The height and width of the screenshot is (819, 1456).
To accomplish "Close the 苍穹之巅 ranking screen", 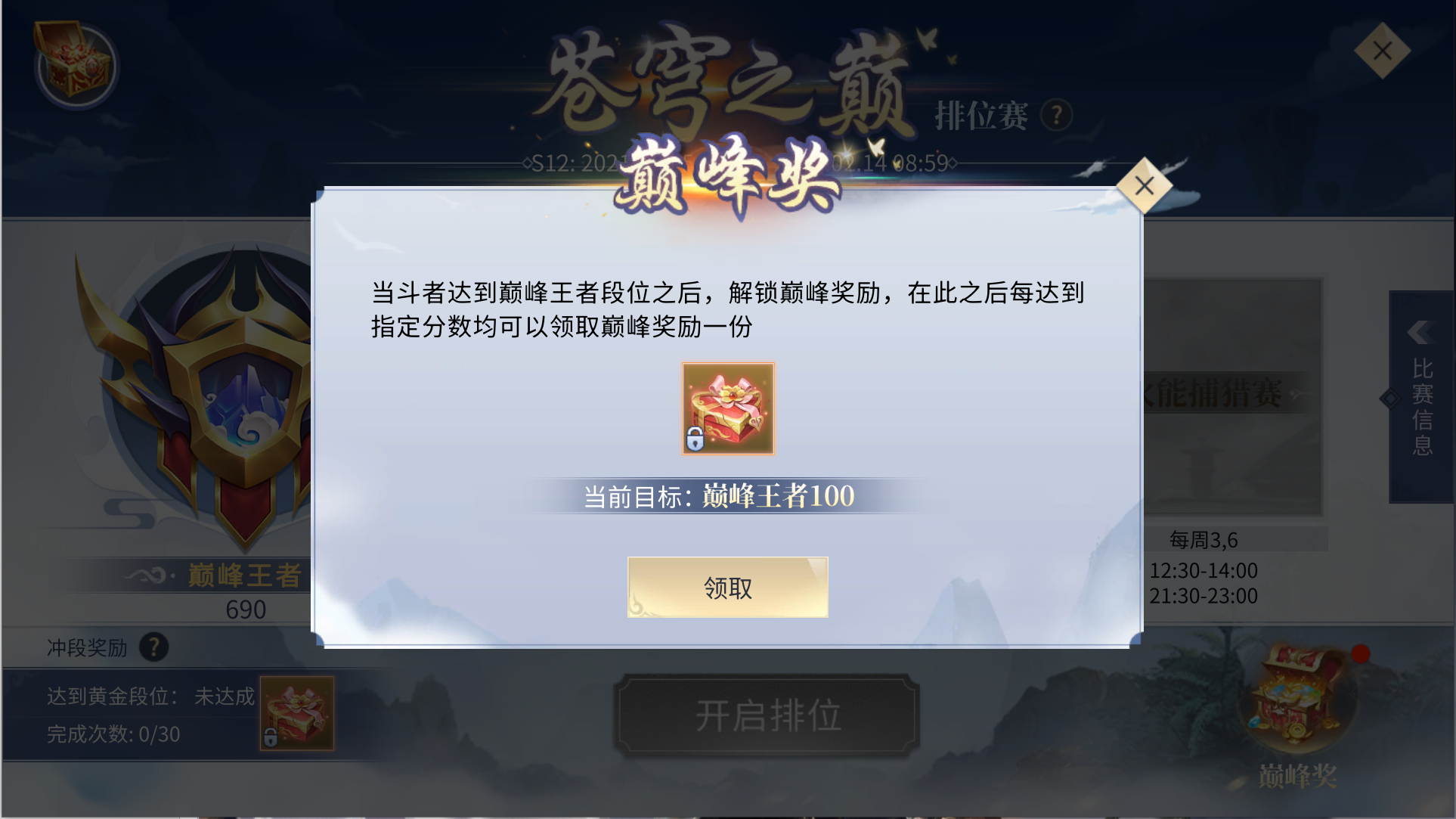I will pyautogui.click(x=1382, y=51).
